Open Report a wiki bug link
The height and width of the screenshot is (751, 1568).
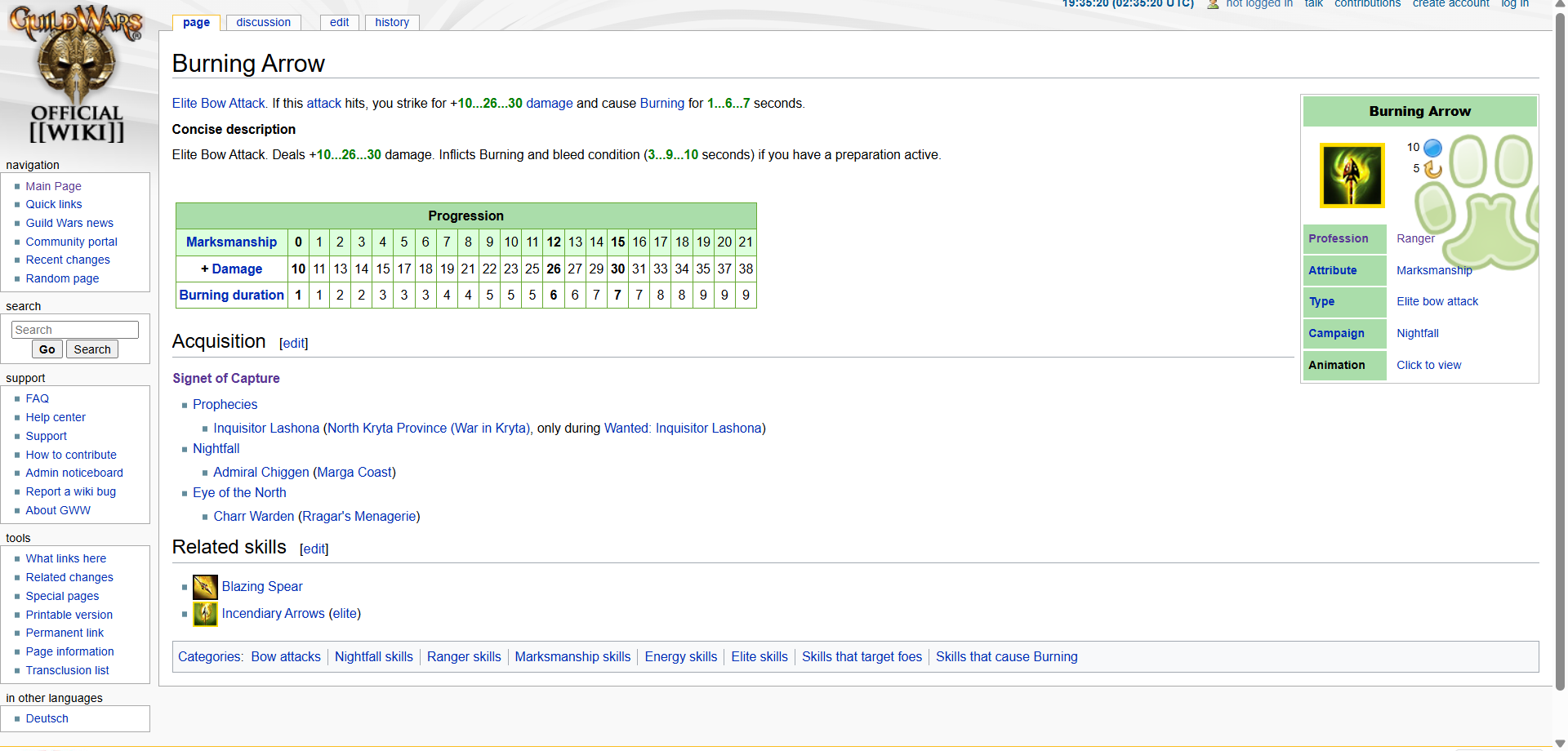click(71, 491)
